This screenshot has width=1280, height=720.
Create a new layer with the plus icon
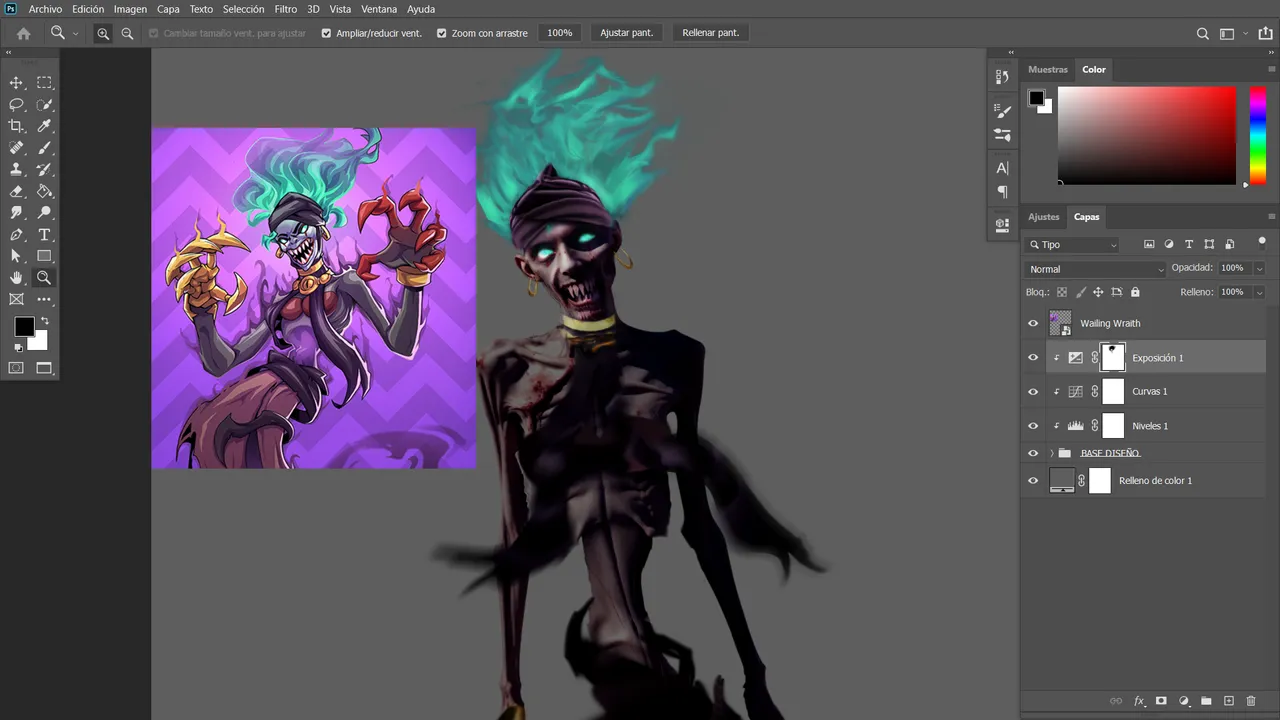tap(1229, 701)
